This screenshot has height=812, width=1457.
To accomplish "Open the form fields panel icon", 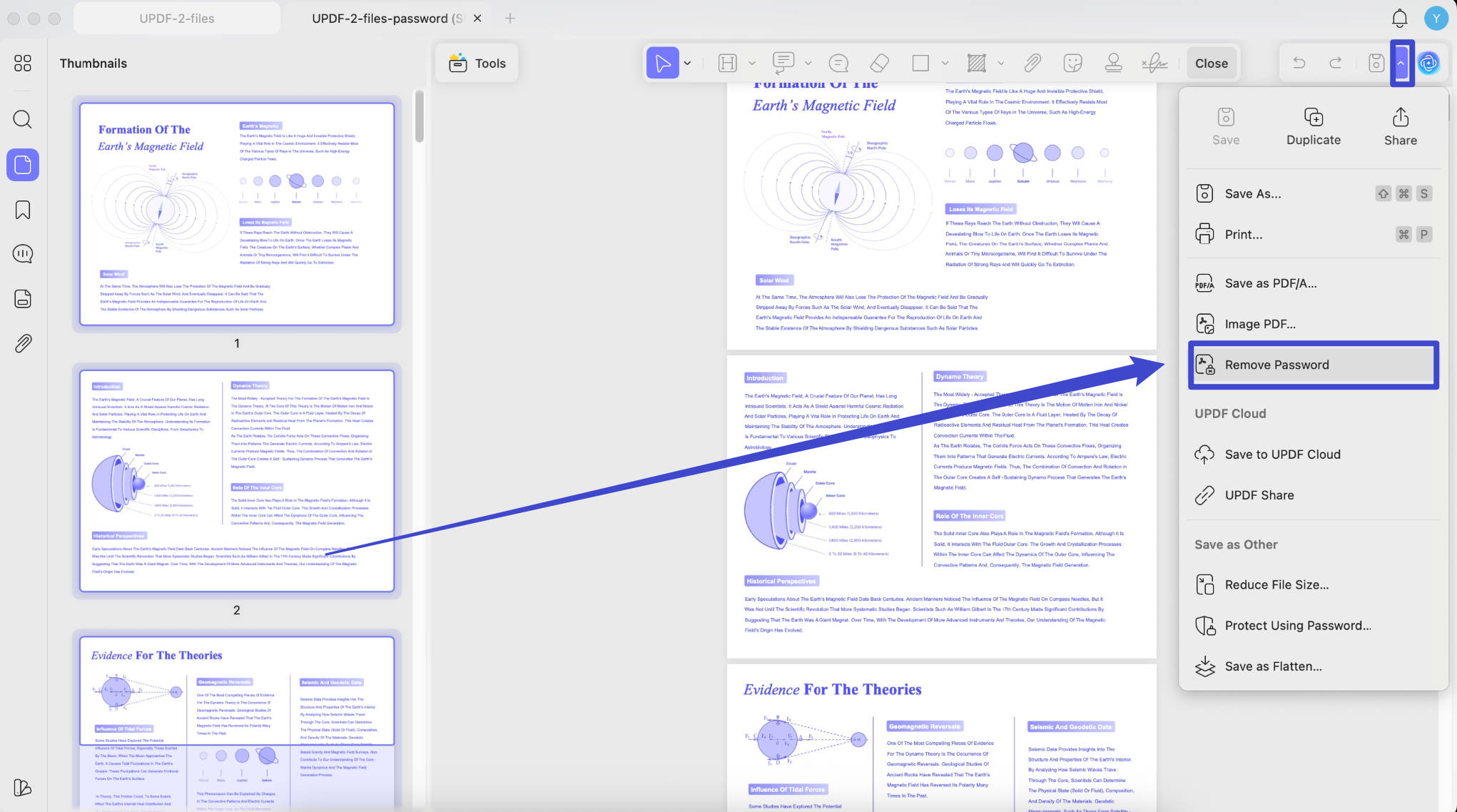I will coord(23,298).
